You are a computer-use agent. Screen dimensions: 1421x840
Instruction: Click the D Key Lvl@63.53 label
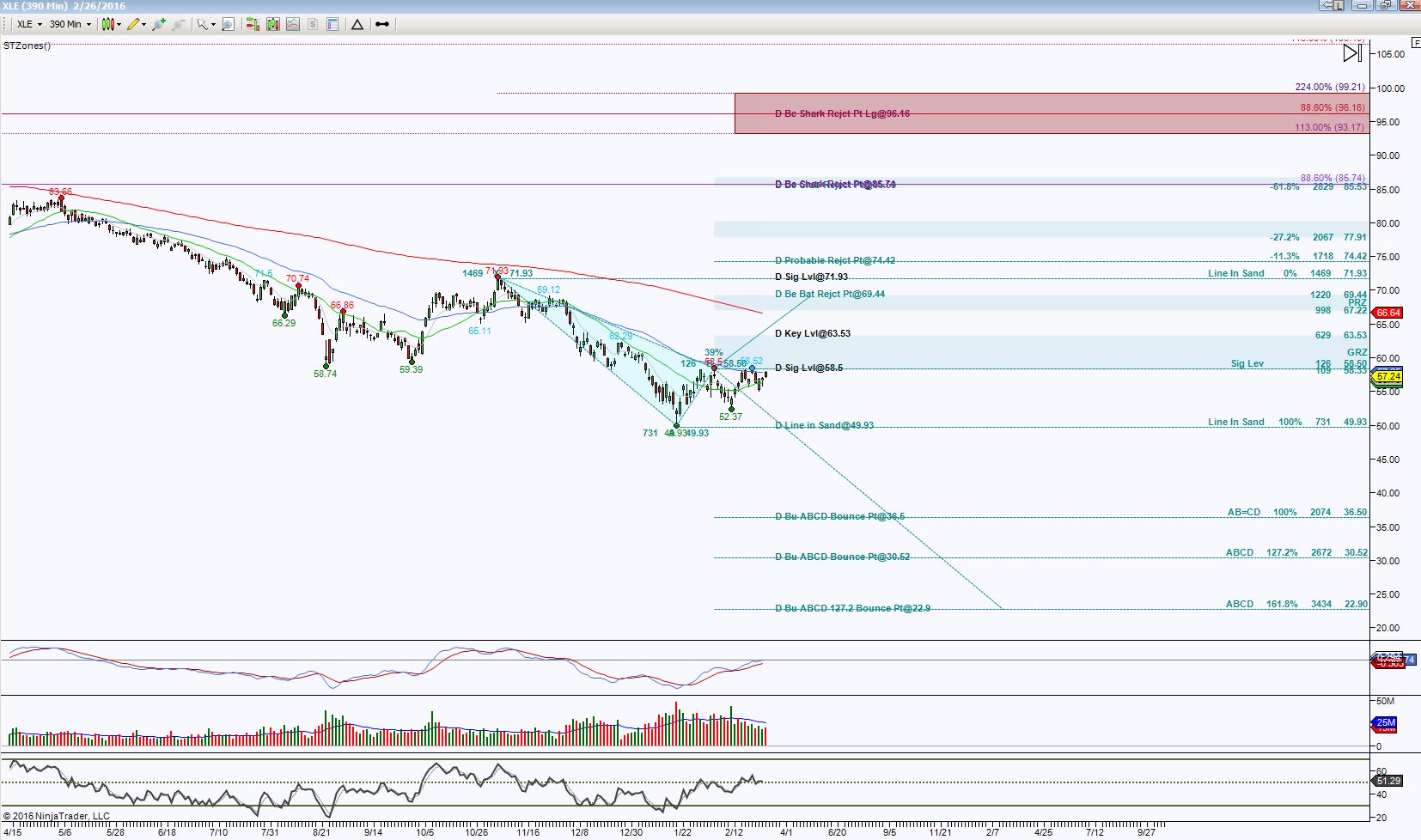point(812,333)
